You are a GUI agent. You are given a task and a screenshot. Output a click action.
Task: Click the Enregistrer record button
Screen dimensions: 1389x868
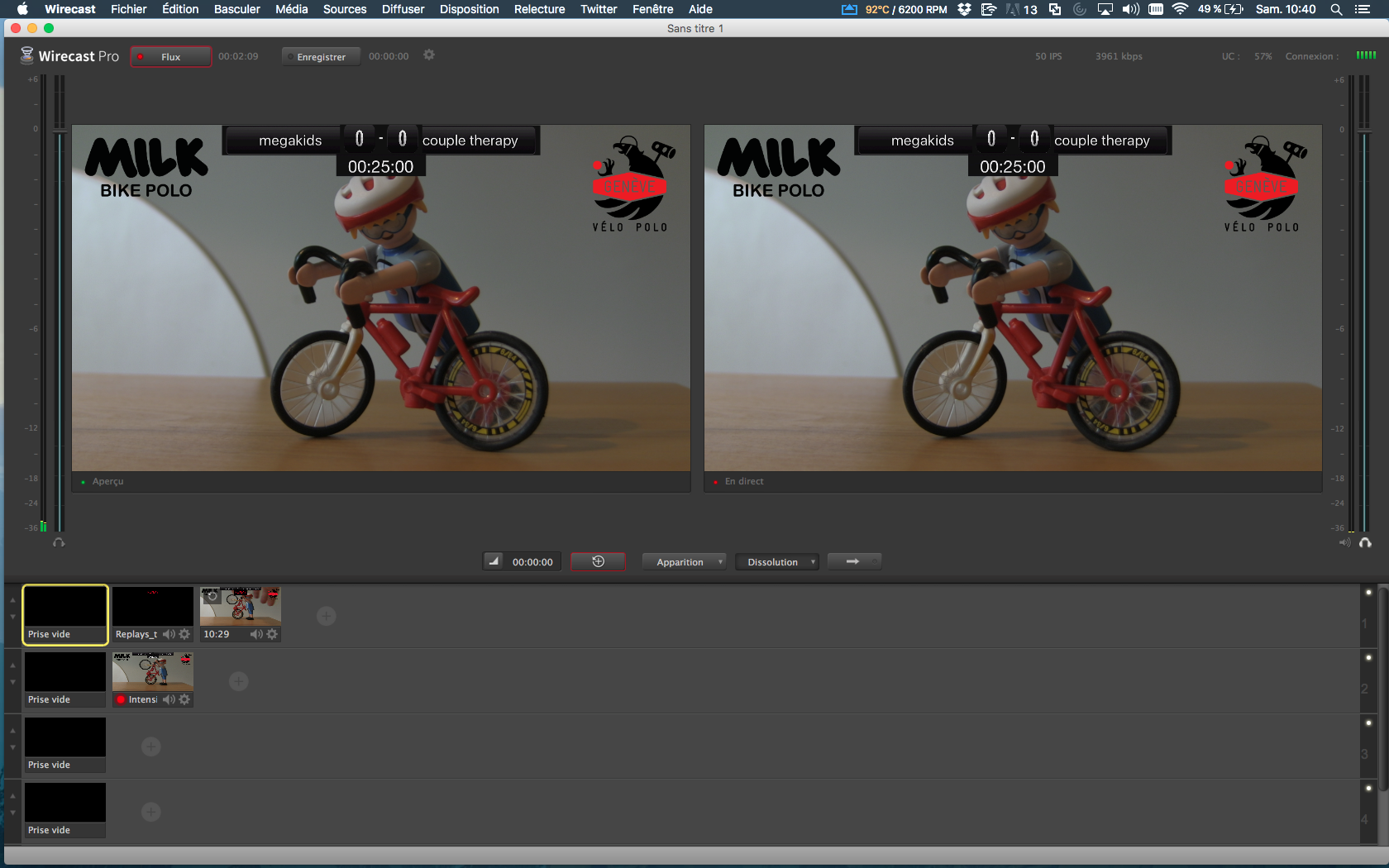(x=321, y=57)
